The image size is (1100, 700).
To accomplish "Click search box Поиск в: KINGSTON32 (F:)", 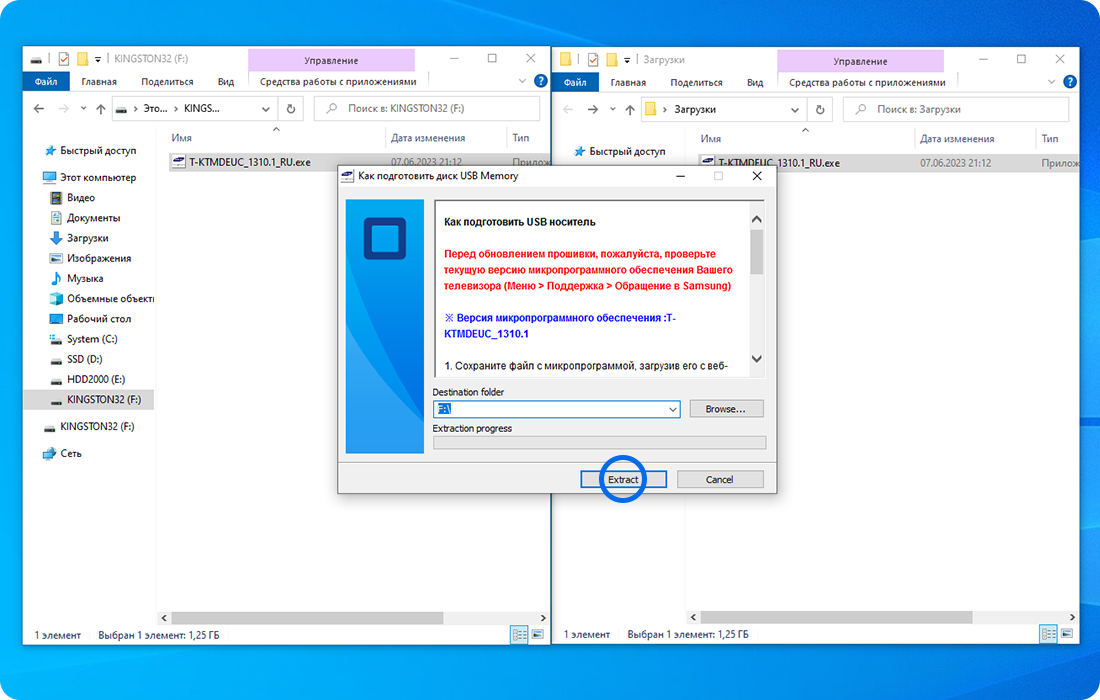I will point(427,109).
